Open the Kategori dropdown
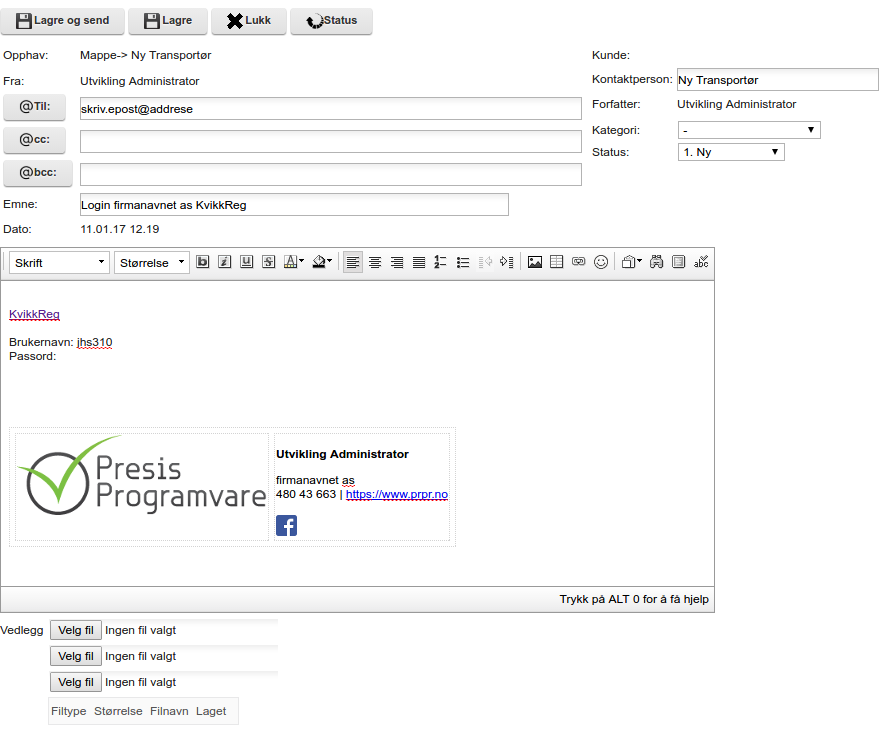This screenshot has width=883, height=753. [749, 130]
